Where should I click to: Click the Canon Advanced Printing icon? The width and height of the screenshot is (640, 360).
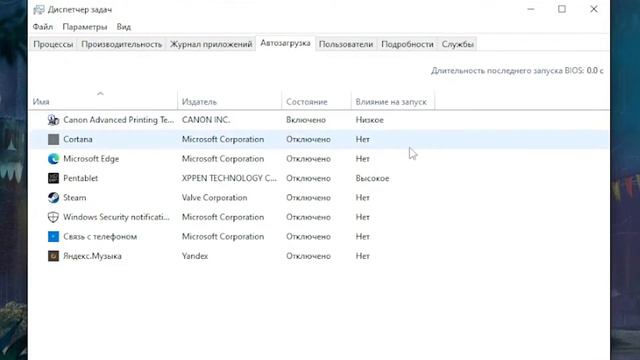coord(53,120)
